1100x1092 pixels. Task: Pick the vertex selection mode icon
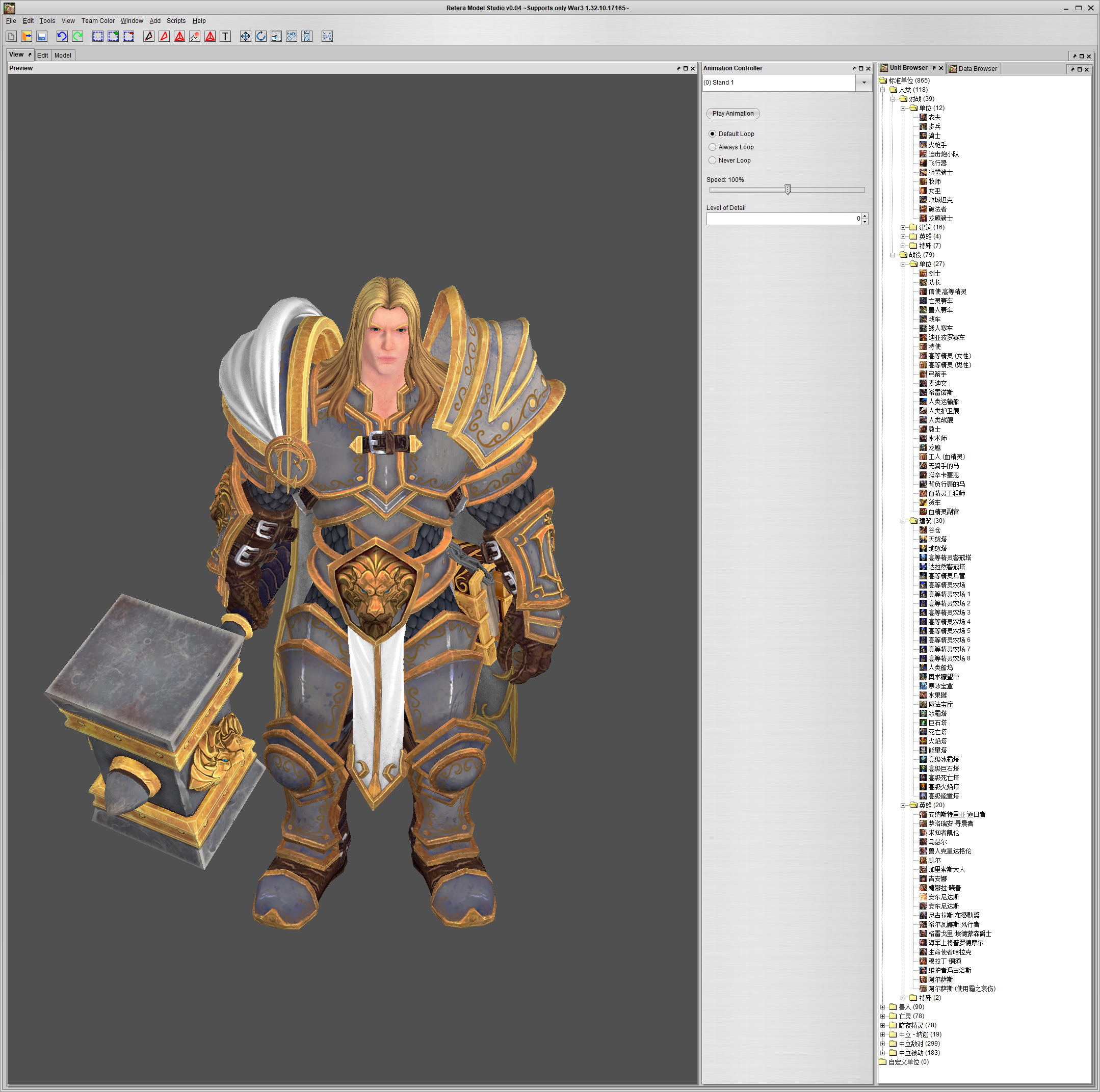[149, 36]
